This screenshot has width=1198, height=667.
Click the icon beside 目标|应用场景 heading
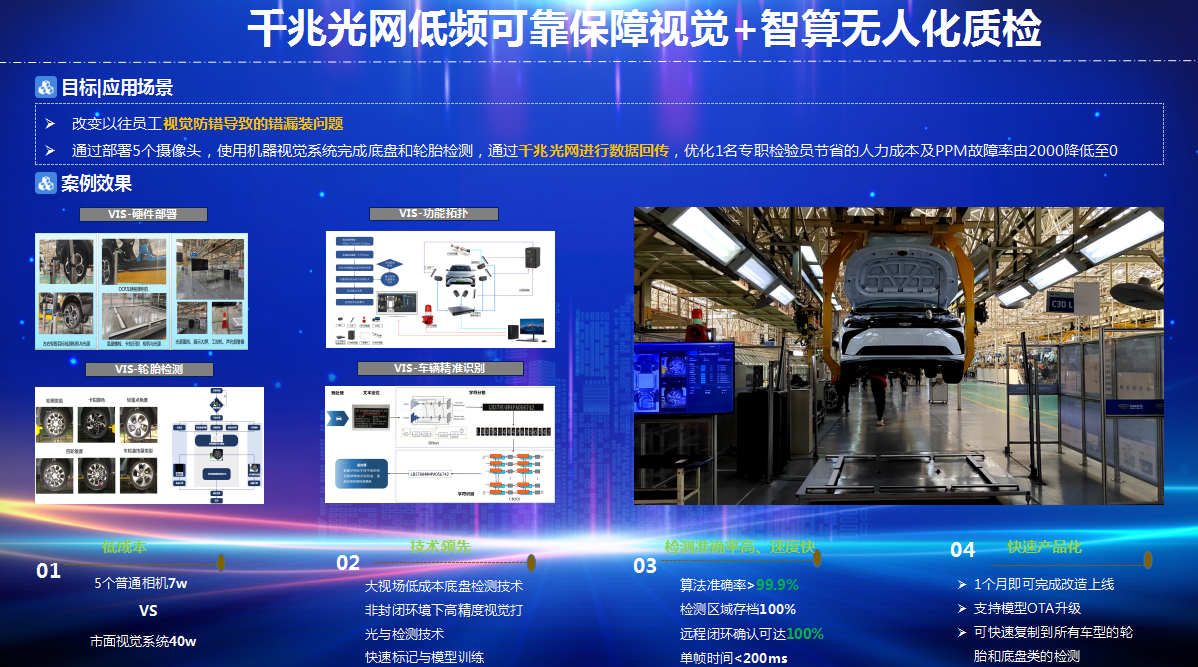[46, 88]
